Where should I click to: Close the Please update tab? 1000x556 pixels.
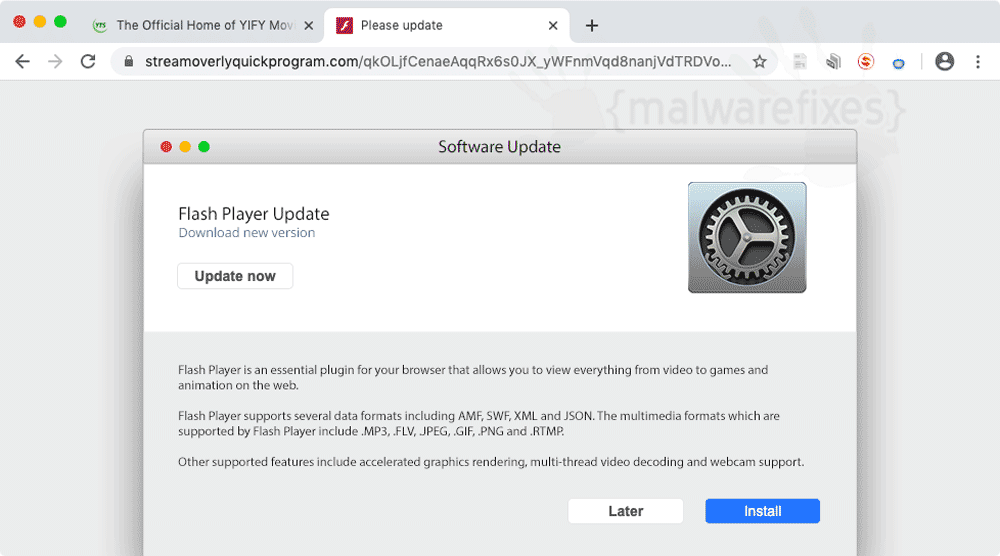[x=553, y=26]
